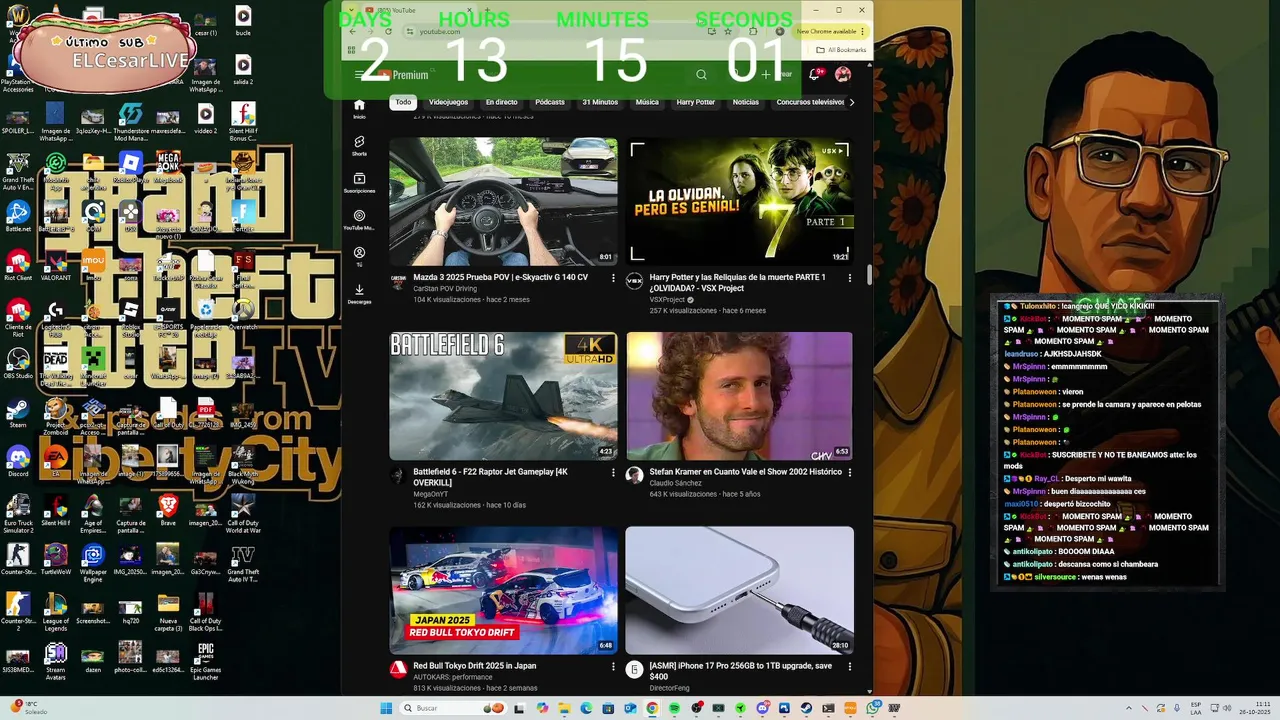
Task: Select the Música filter chip
Action: [x=647, y=102]
